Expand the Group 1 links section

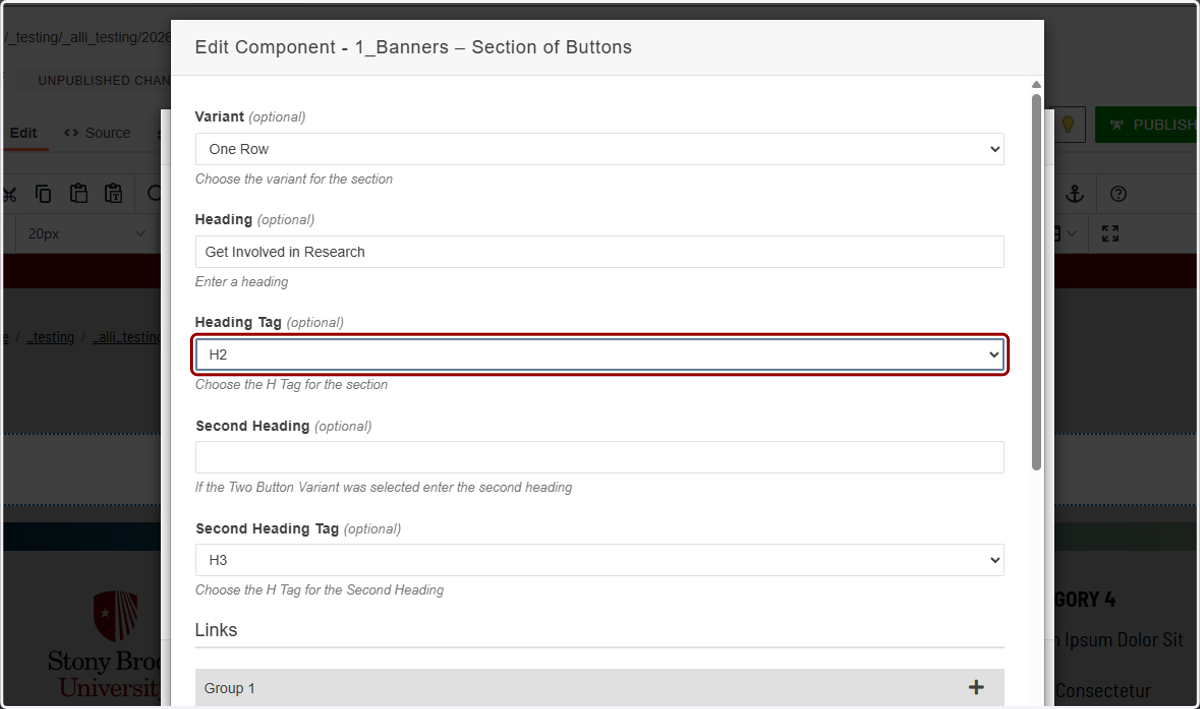[600, 688]
